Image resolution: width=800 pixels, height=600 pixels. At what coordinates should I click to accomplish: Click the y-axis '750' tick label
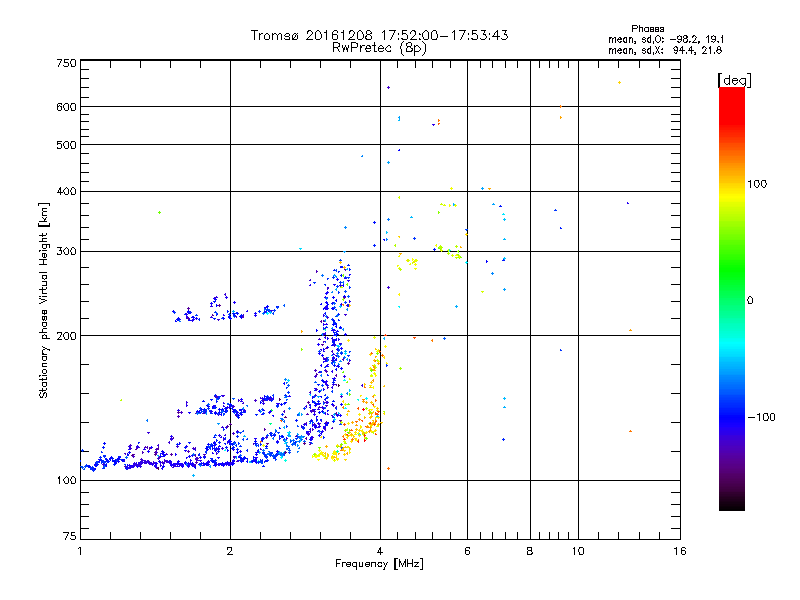coord(66,64)
